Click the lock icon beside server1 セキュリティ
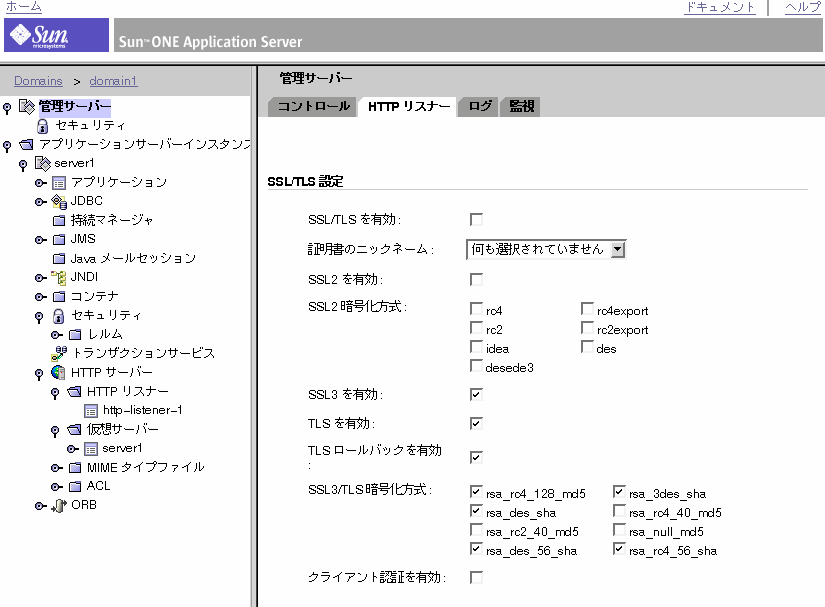 [58, 316]
